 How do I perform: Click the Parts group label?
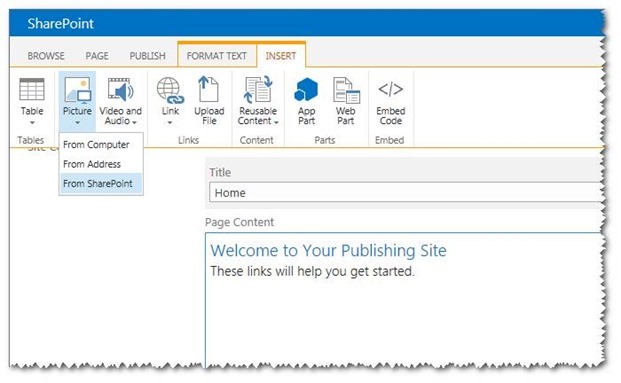325,140
